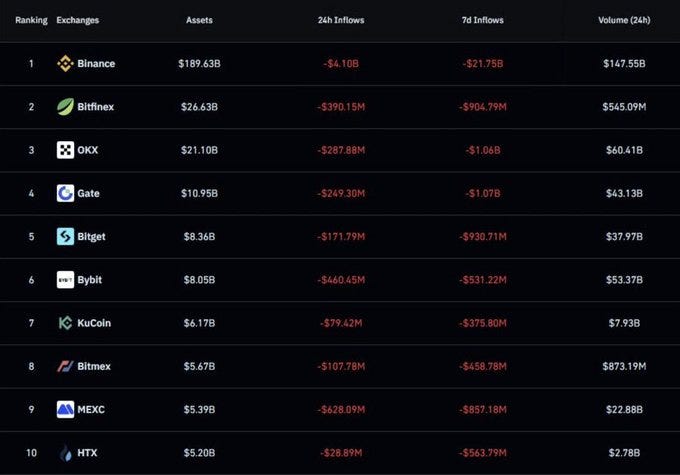Click the OKX checkered logo icon
The image size is (680, 475).
tap(65, 150)
